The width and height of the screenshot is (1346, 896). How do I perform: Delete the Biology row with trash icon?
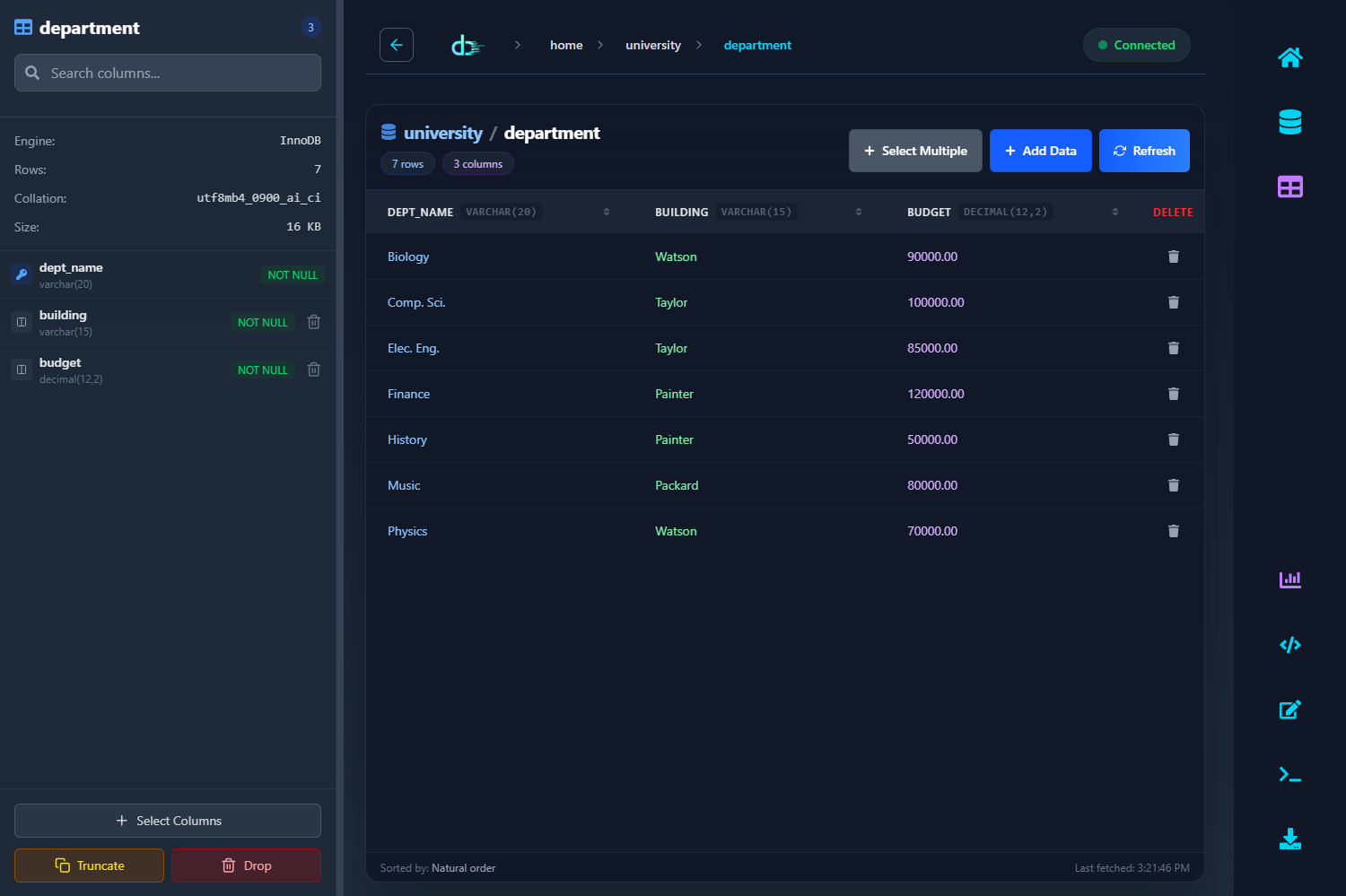pos(1173,257)
